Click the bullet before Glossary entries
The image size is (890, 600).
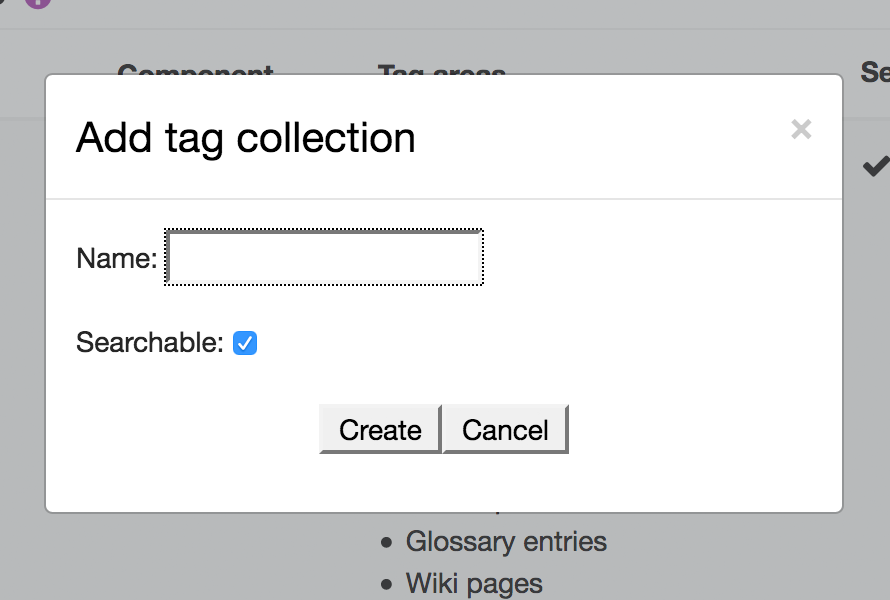[x=387, y=543]
